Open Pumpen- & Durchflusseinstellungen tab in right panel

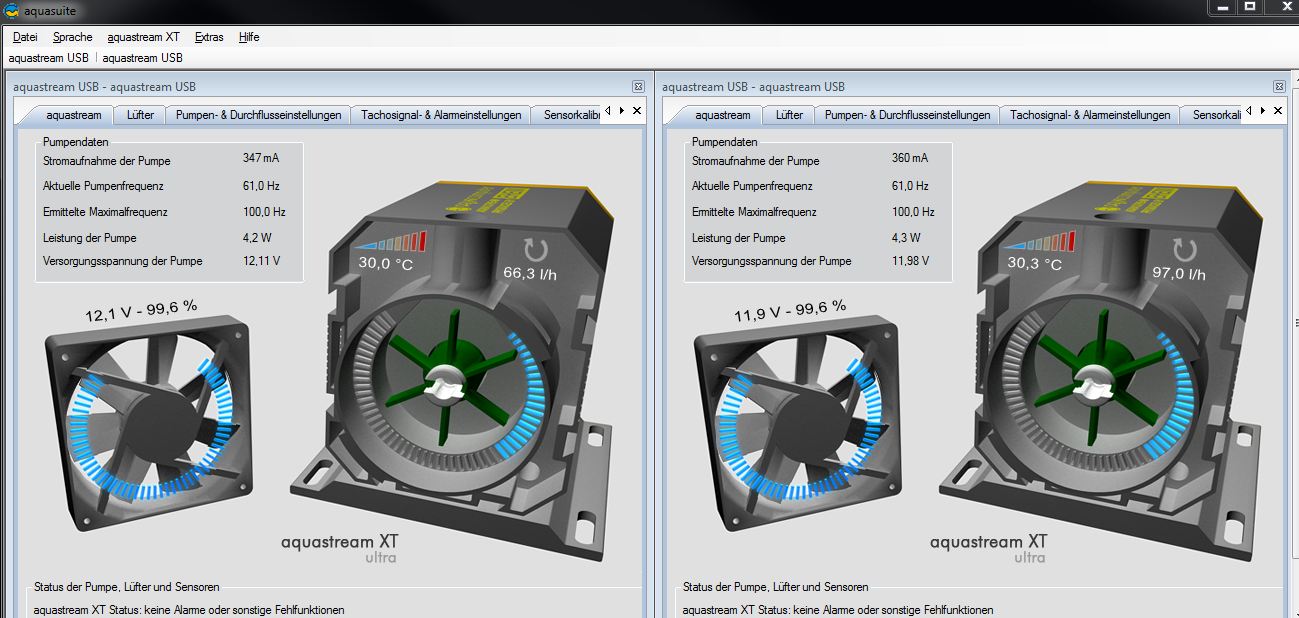point(907,115)
